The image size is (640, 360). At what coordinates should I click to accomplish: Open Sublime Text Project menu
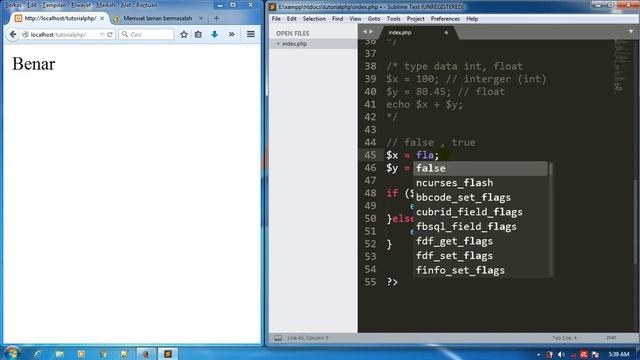click(416, 19)
